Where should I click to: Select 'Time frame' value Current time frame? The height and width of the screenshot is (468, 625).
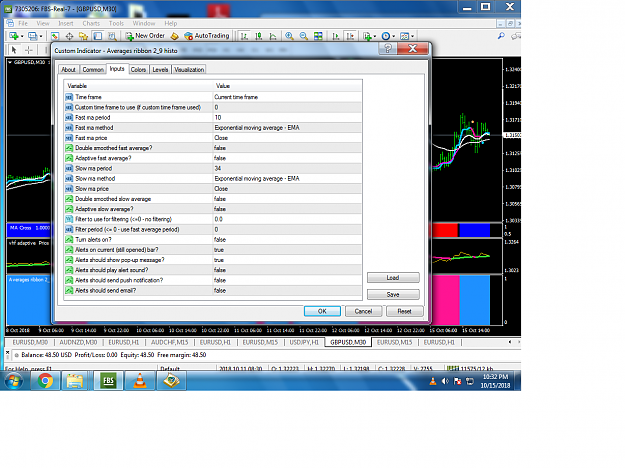(x=287, y=97)
